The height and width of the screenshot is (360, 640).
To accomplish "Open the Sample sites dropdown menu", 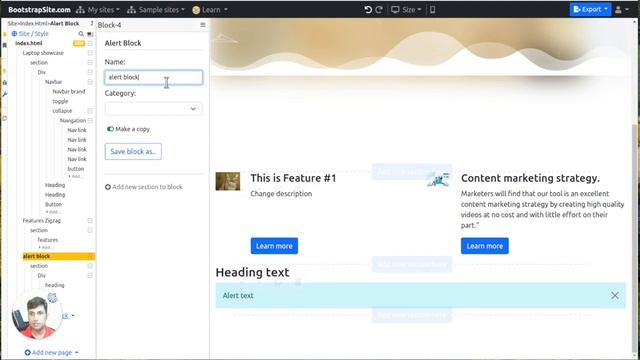I will [x=156, y=9].
